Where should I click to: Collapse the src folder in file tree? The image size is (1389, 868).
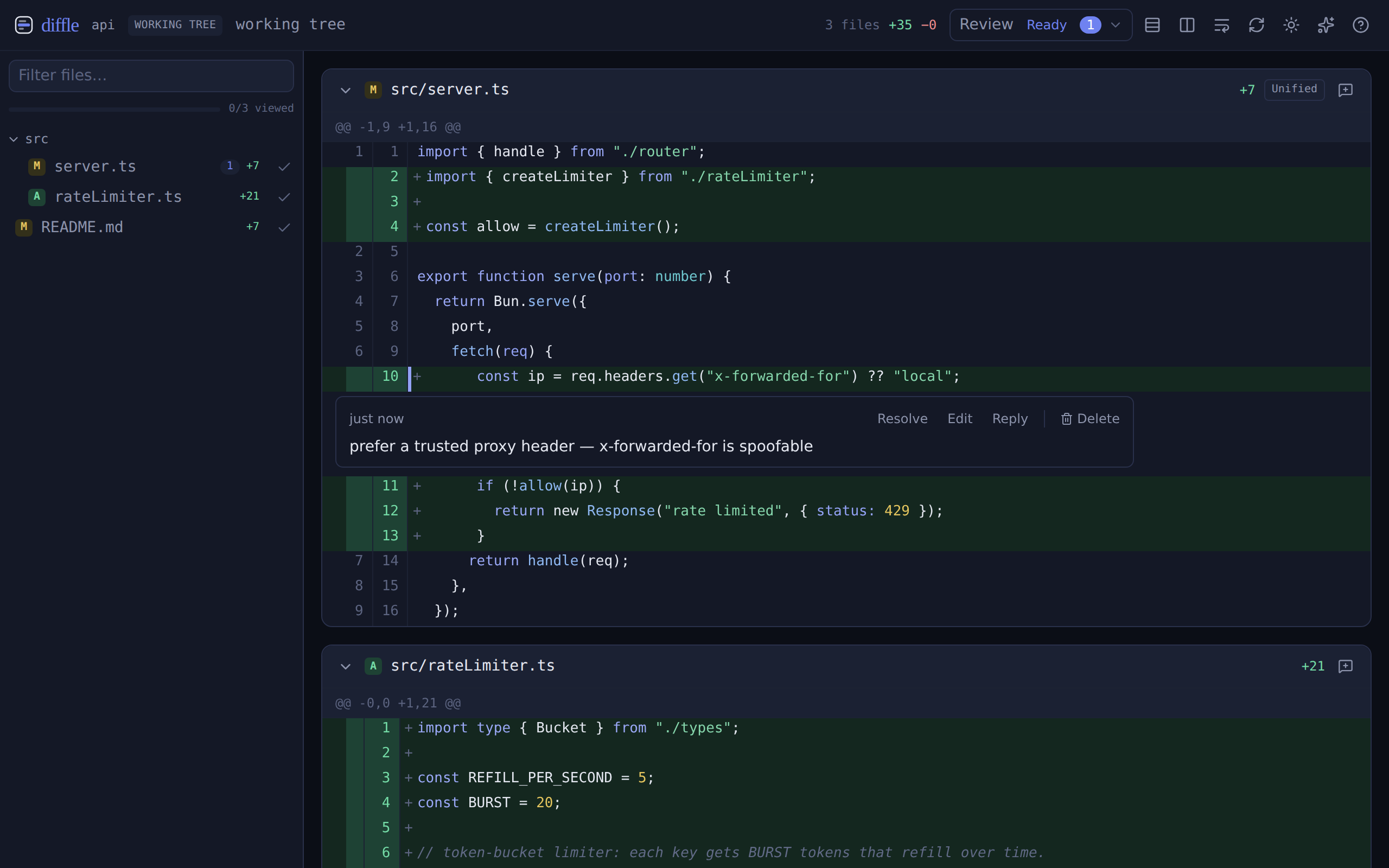click(x=14, y=139)
